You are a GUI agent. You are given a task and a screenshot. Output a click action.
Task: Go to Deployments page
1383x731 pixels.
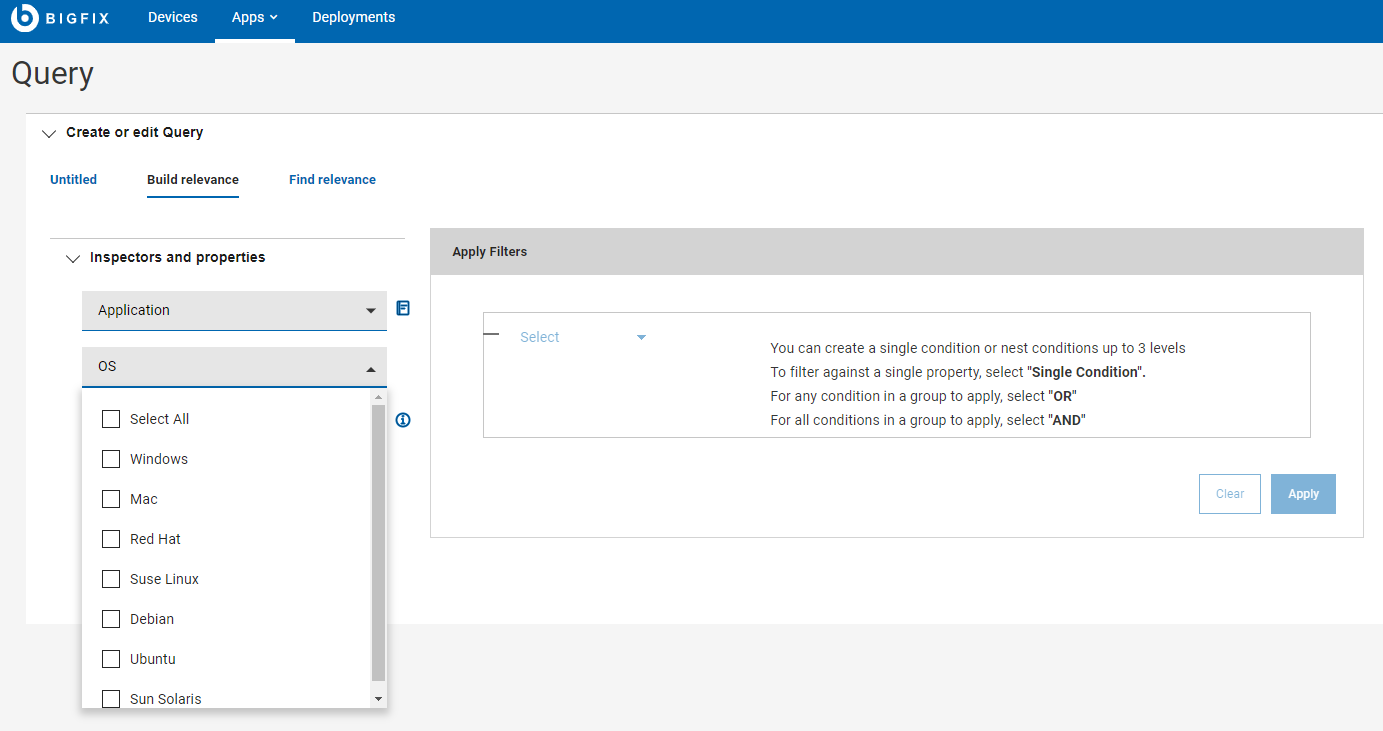click(353, 18)
